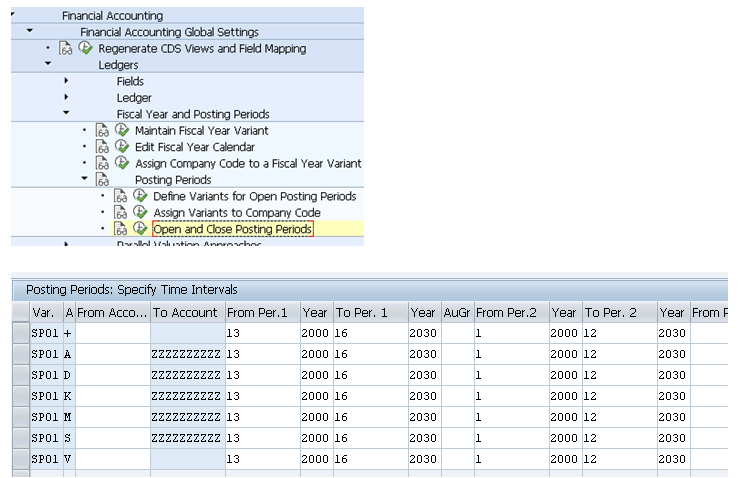Screen dimensions: 751x478
Task: Click To Per. 2 value 12 in SP01 V row
Action: 620,459
